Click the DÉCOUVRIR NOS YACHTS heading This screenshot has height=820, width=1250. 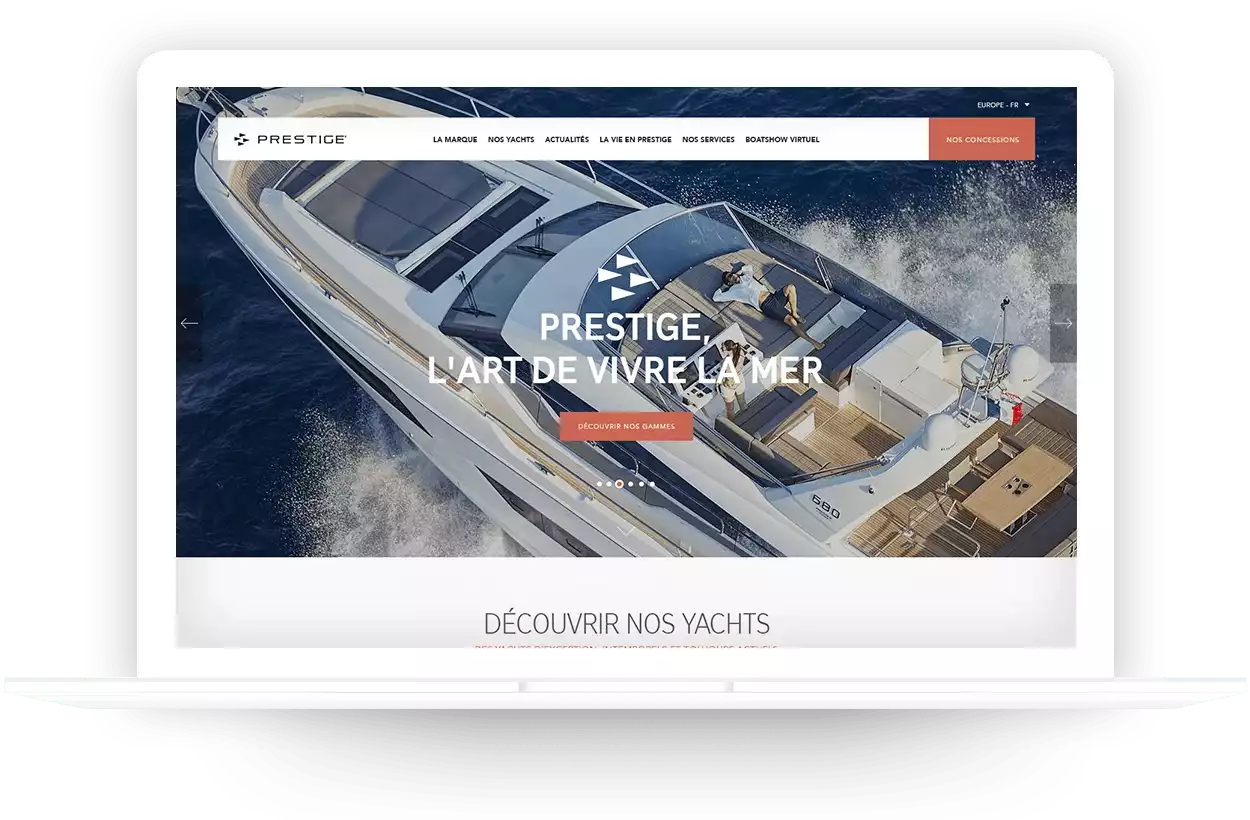626,624
